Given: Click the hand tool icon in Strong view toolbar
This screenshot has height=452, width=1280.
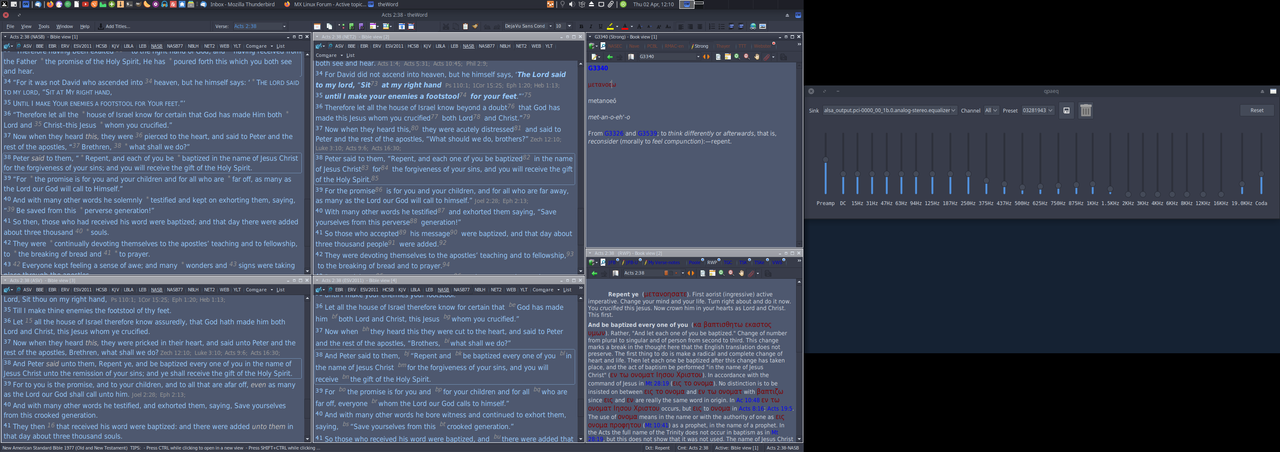Looking at the screenshot, I should coord(757,57).
